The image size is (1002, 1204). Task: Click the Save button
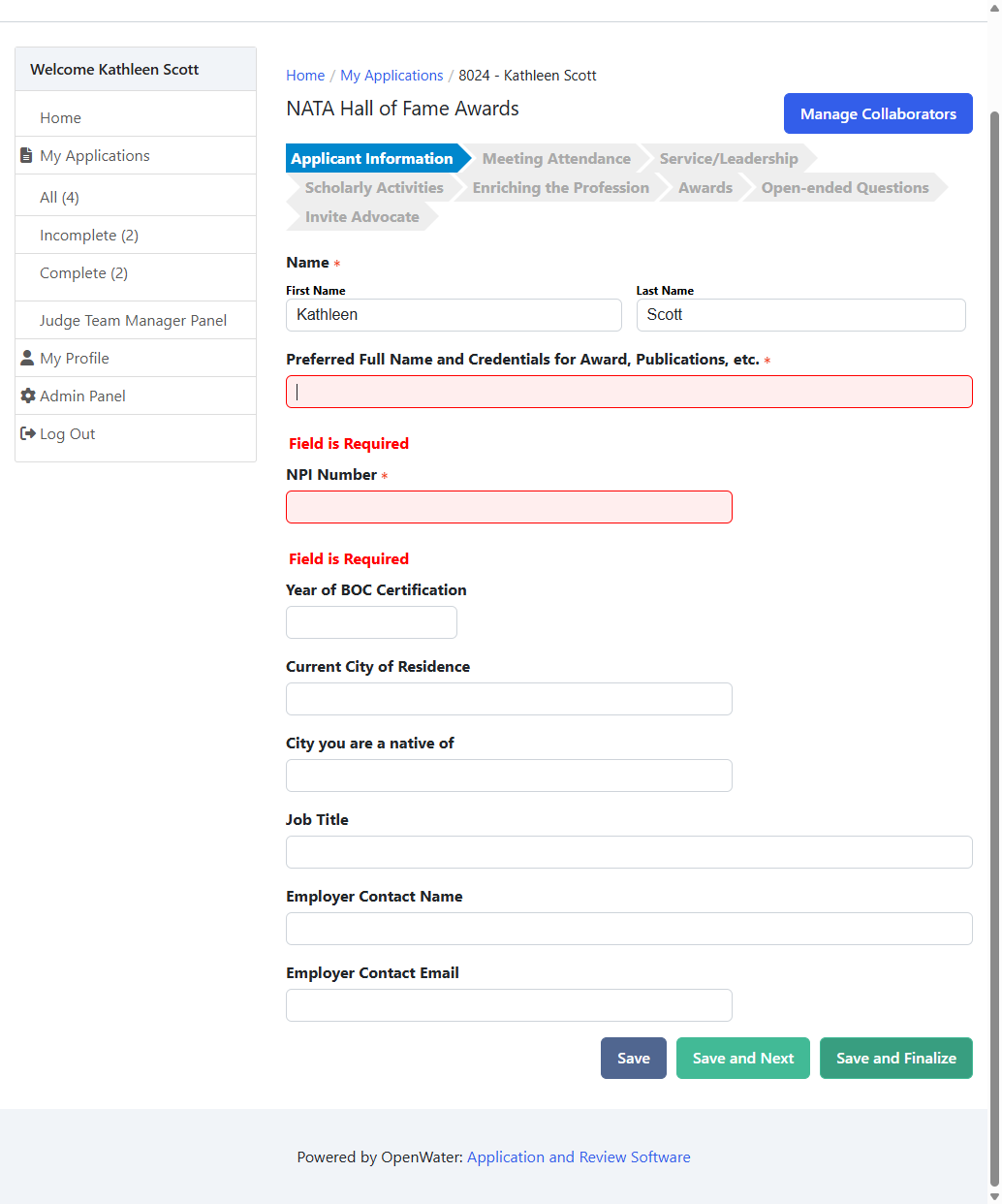[x=634, y=1058]
